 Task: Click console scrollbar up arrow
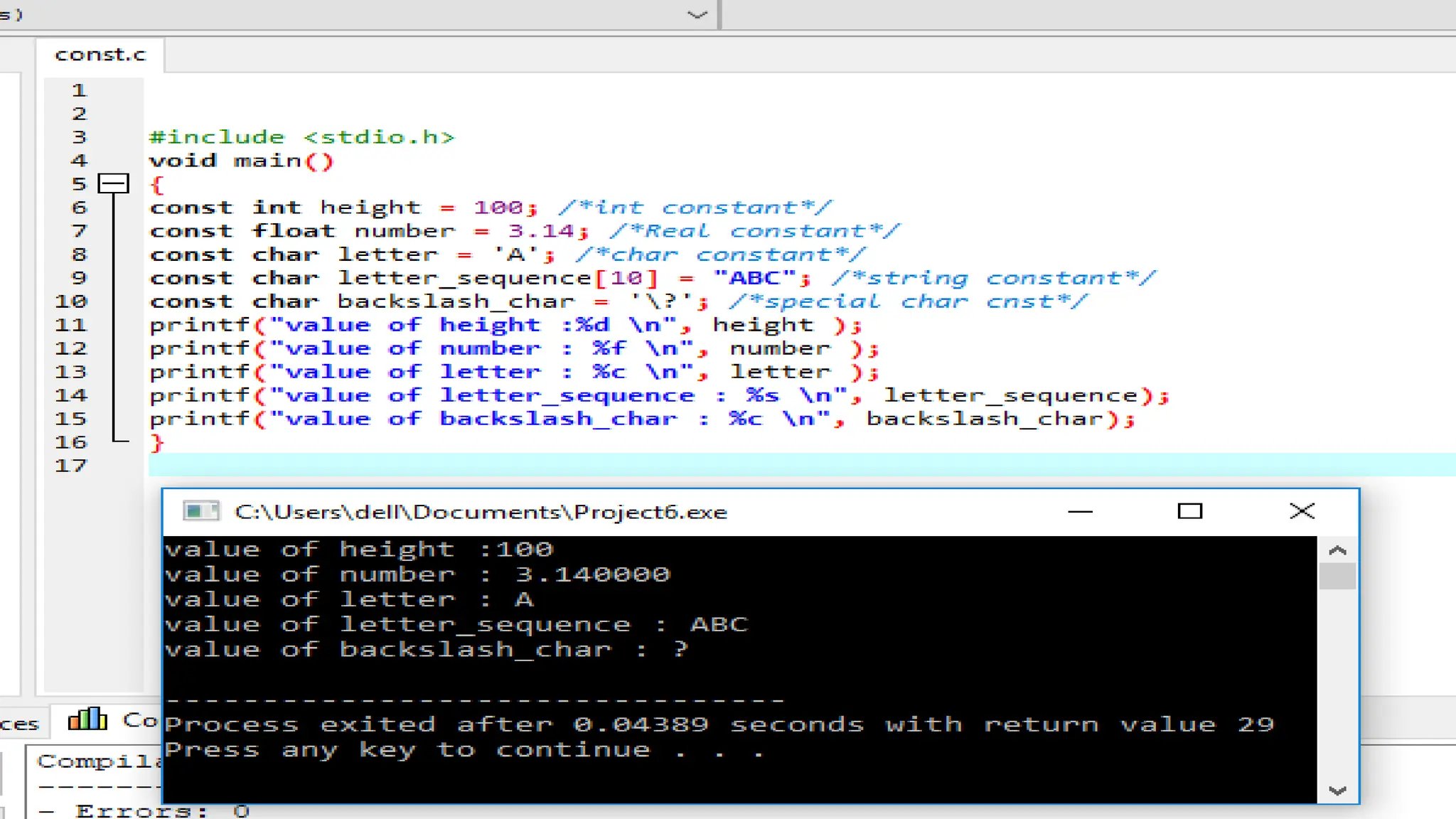click(1337, 550)
